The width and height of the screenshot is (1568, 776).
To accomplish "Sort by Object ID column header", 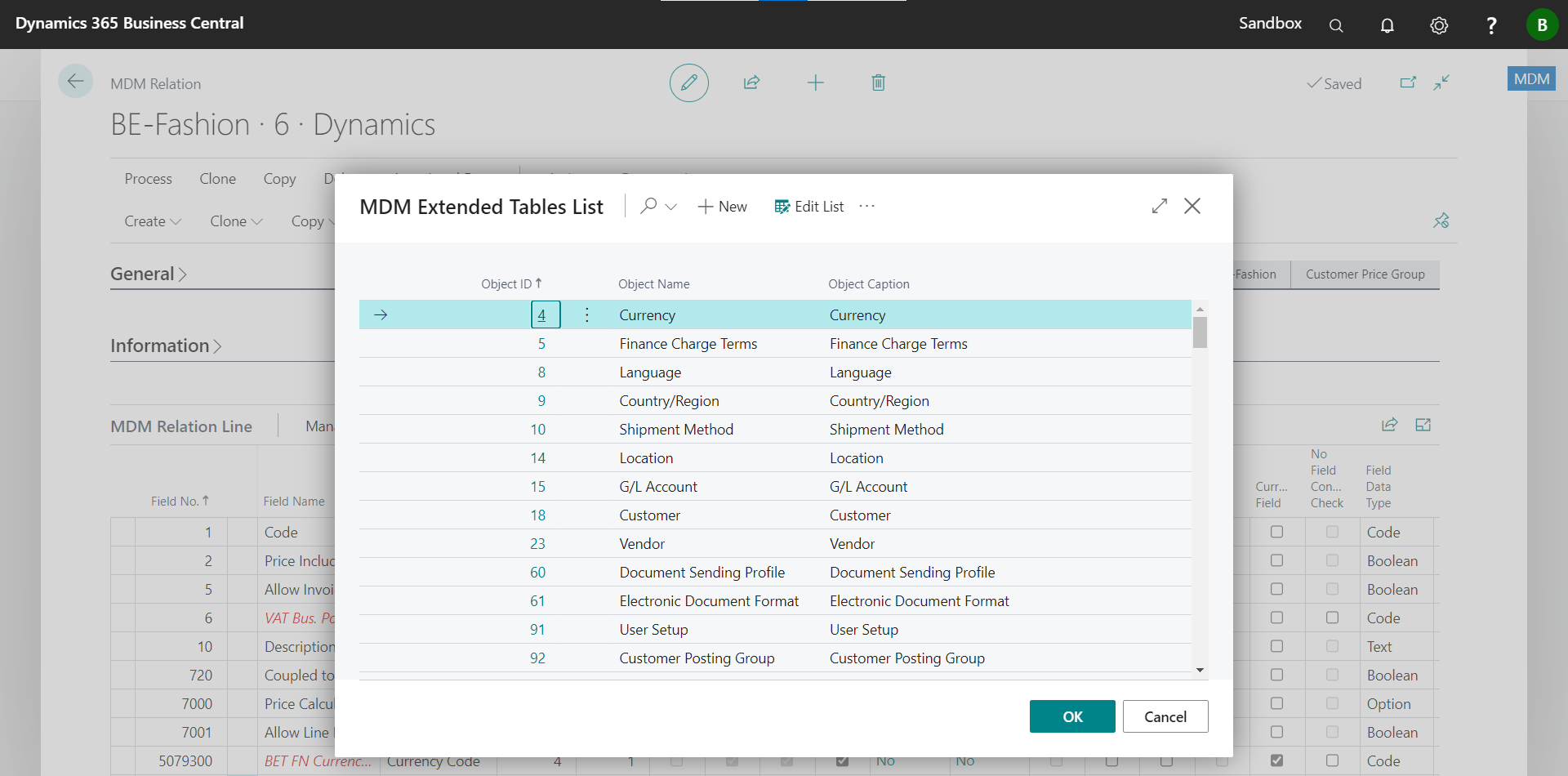I will coord(511,283).
